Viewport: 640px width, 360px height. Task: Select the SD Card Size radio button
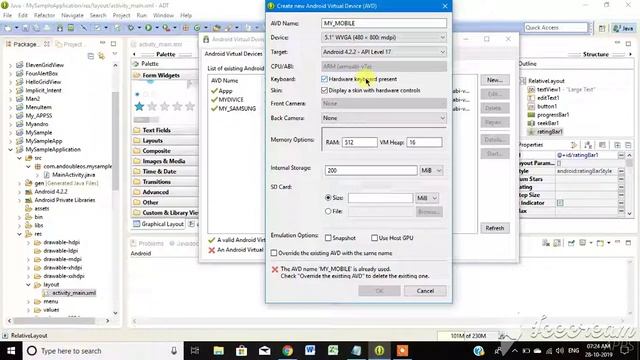(328, 198)
